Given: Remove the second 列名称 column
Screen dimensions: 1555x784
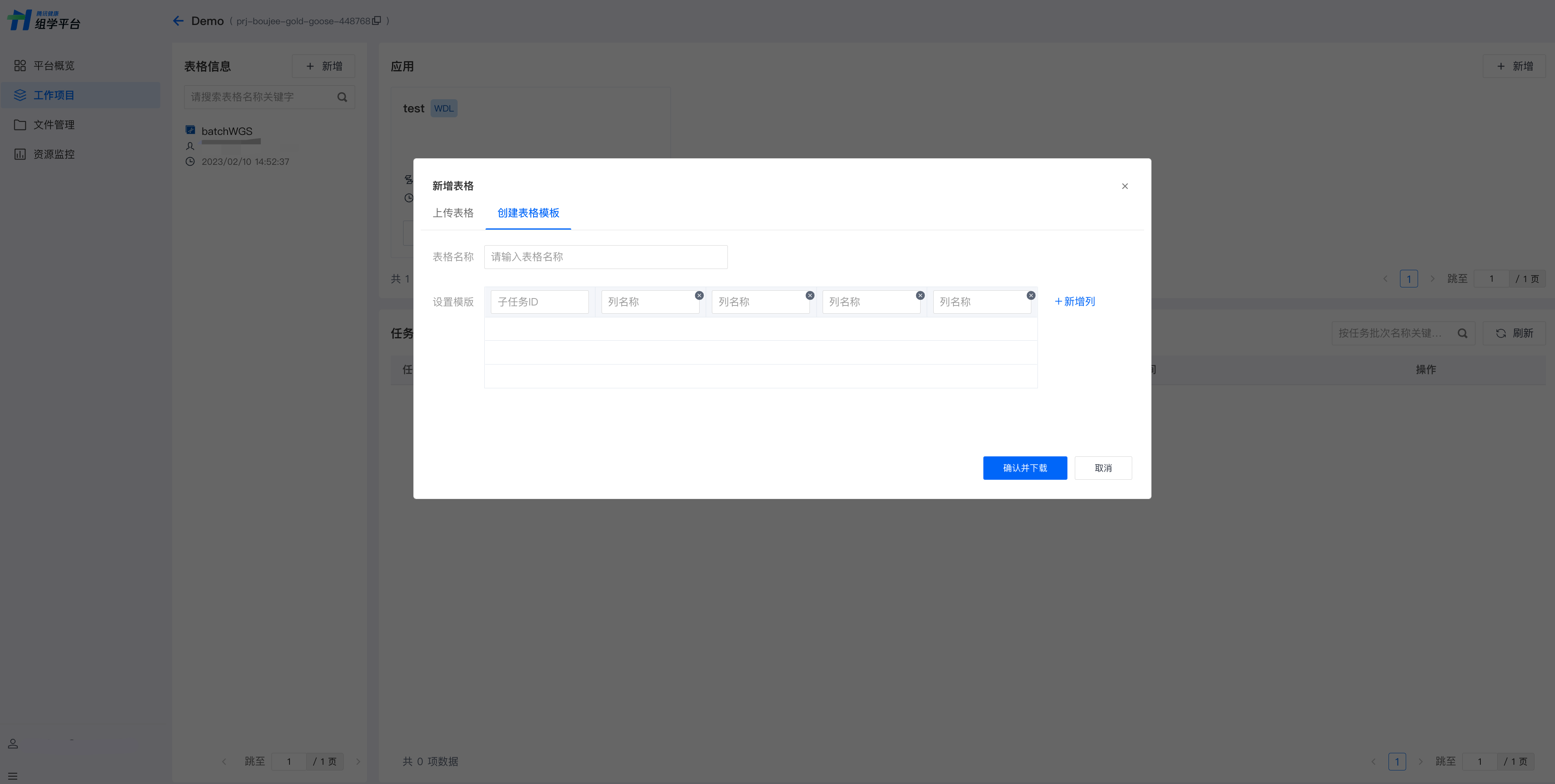Looking at the screenshot, I should 809,295.
